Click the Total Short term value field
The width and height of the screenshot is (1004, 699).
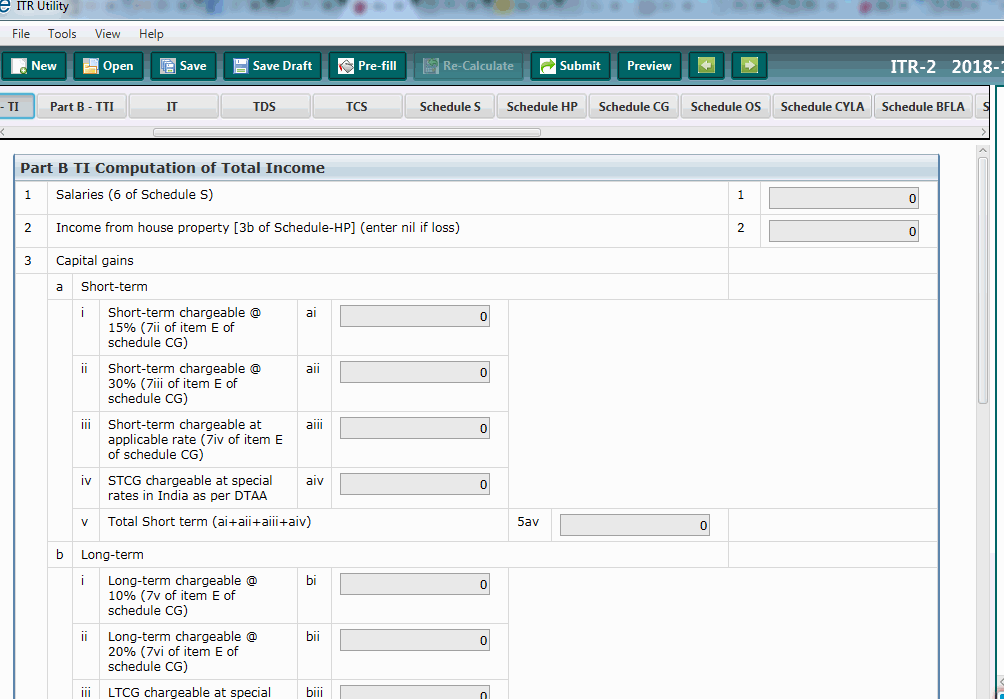click(634, 523)
